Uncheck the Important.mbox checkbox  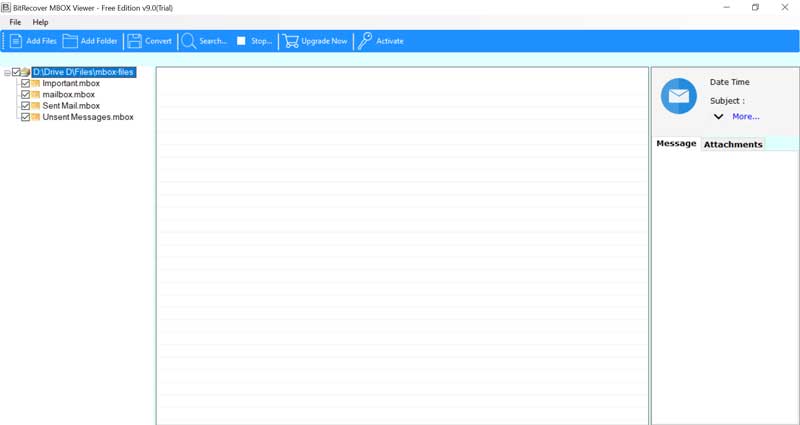pos(26,84)
